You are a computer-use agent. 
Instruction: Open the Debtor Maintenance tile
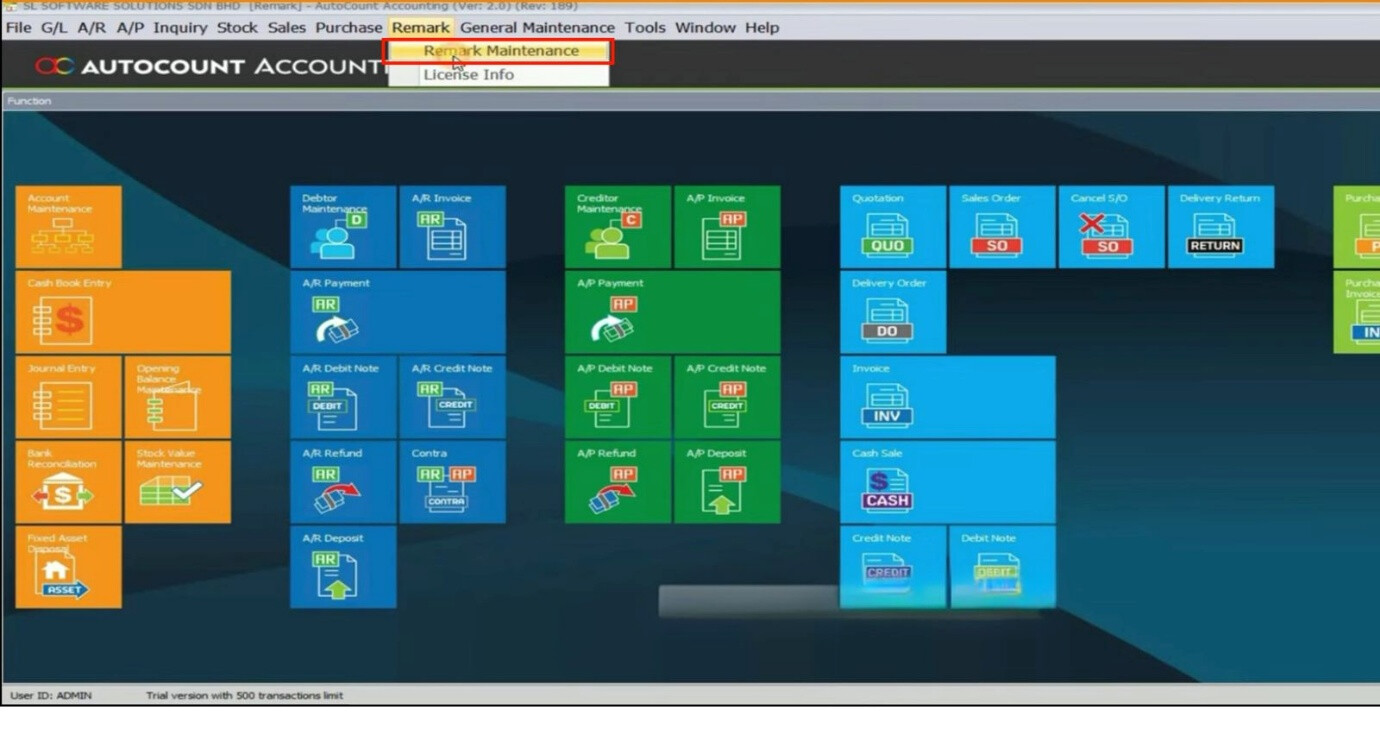click(343, 227)
